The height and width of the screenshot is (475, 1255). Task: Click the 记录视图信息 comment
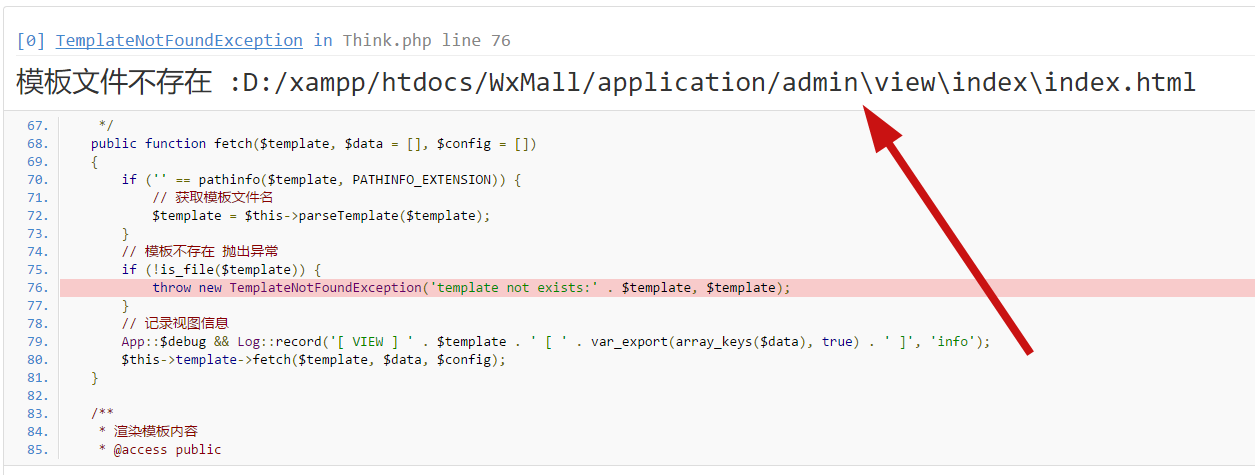pyautogui.click(x=175, y=324)
